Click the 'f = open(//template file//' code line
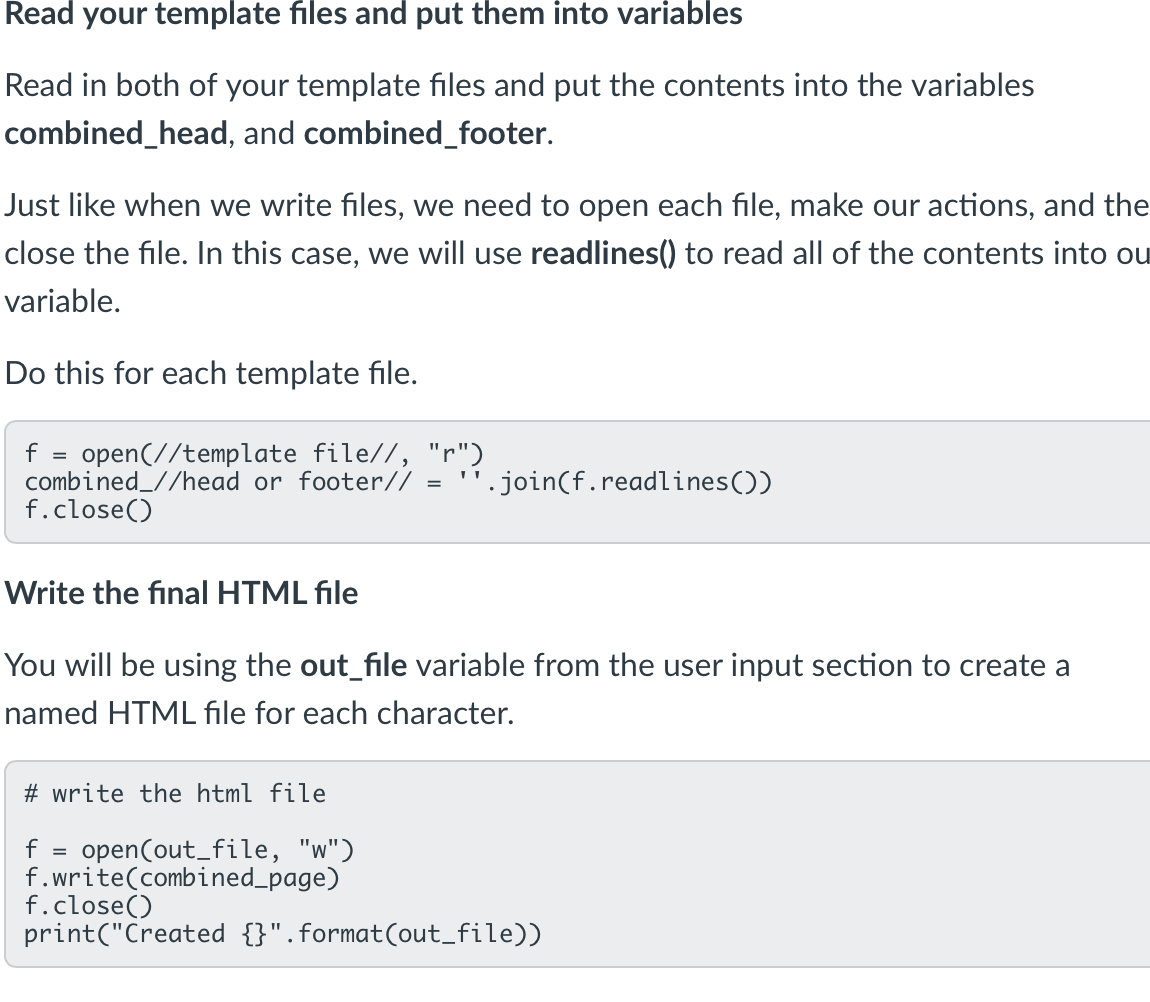This screenshot has height=1002, width=1150. 254,454
